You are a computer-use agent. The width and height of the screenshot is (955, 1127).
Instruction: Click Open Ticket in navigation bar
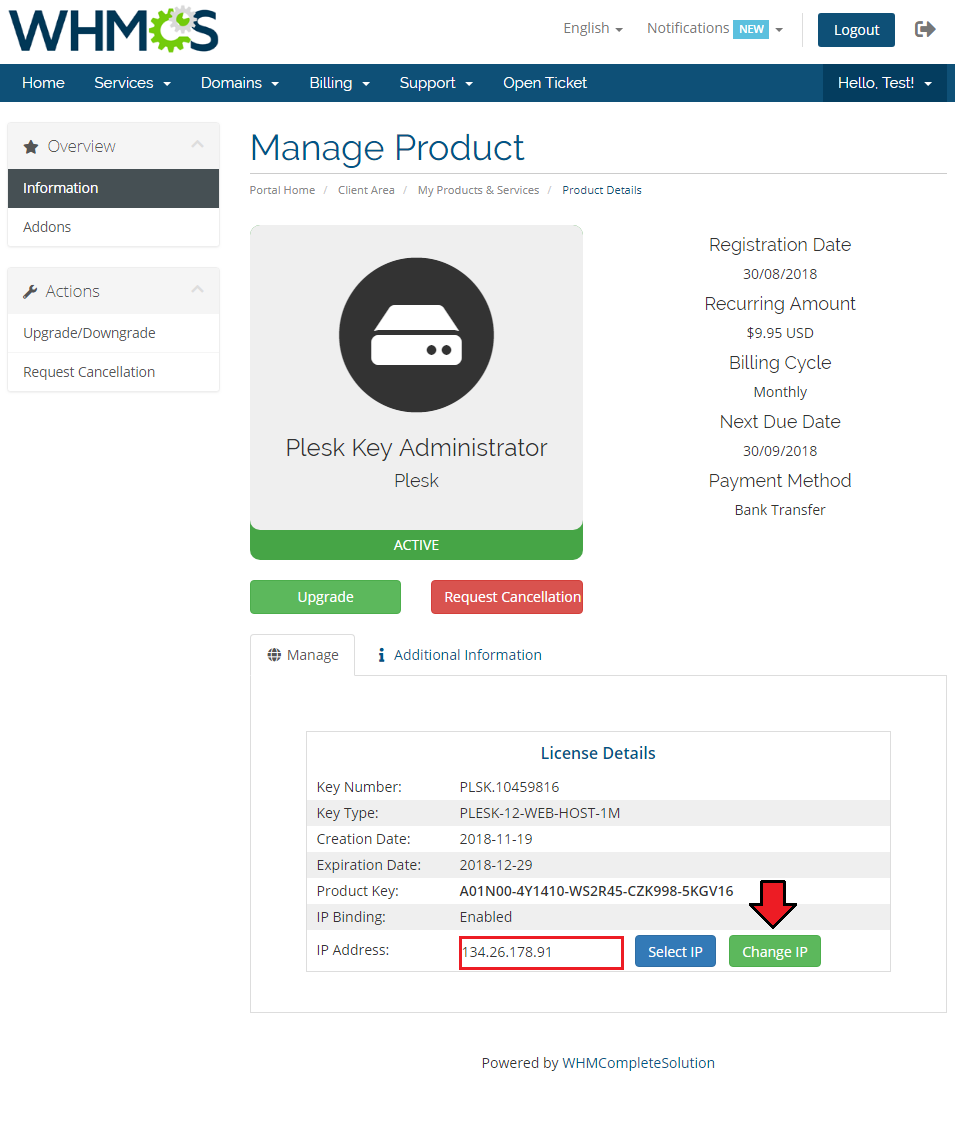point(545,83)
